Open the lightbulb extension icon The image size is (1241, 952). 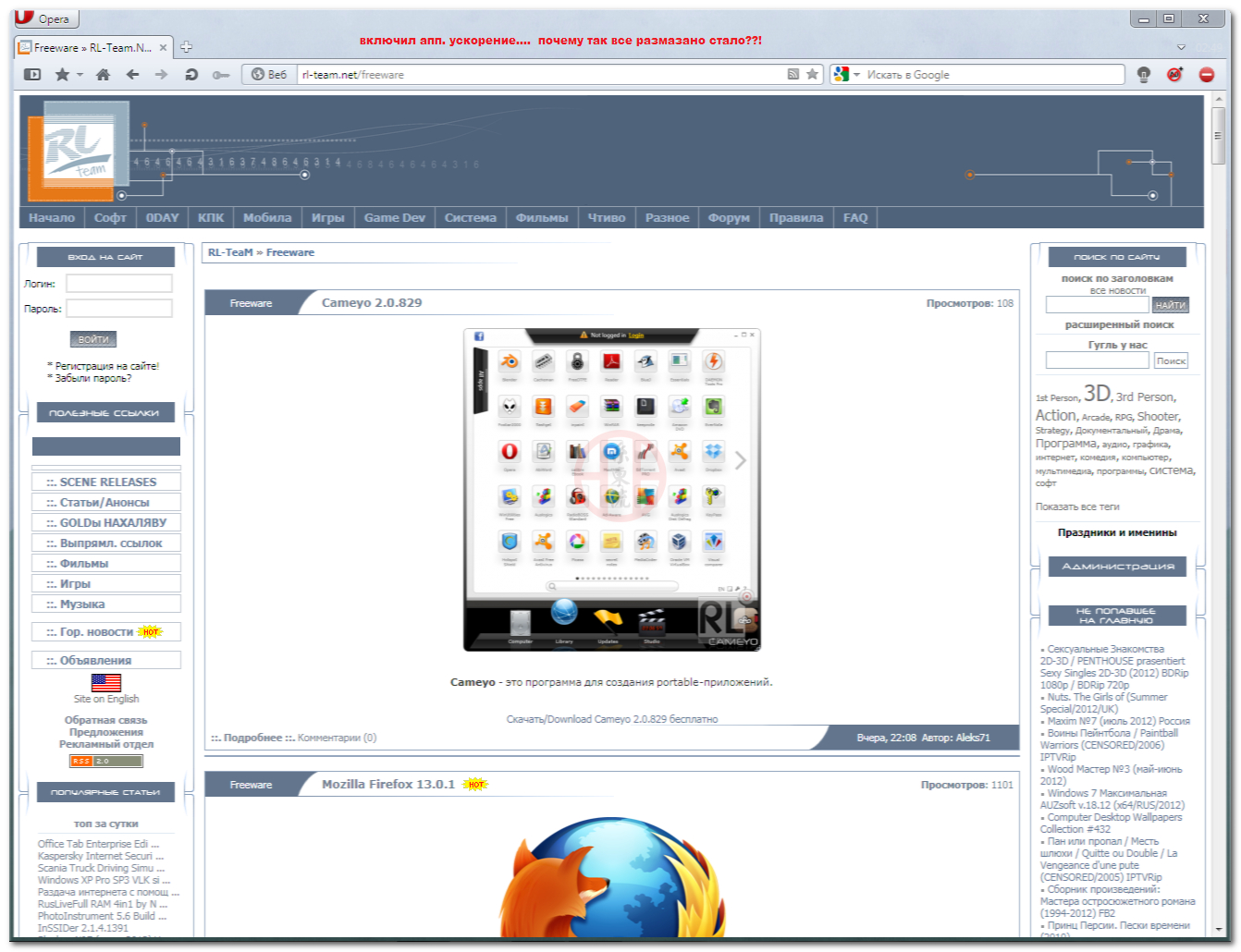coord(1144,75)
